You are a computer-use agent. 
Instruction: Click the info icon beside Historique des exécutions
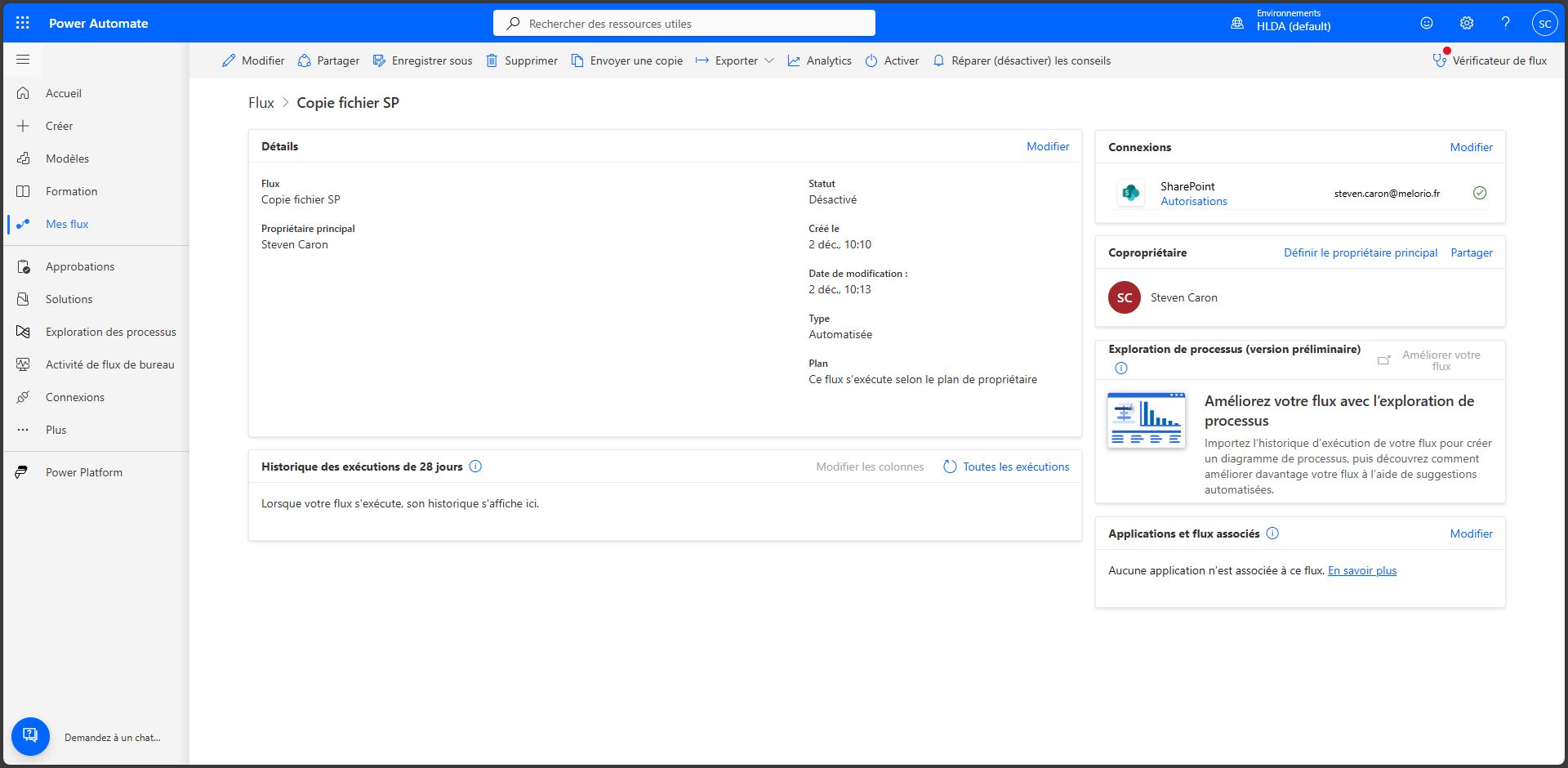coord(475,467)
